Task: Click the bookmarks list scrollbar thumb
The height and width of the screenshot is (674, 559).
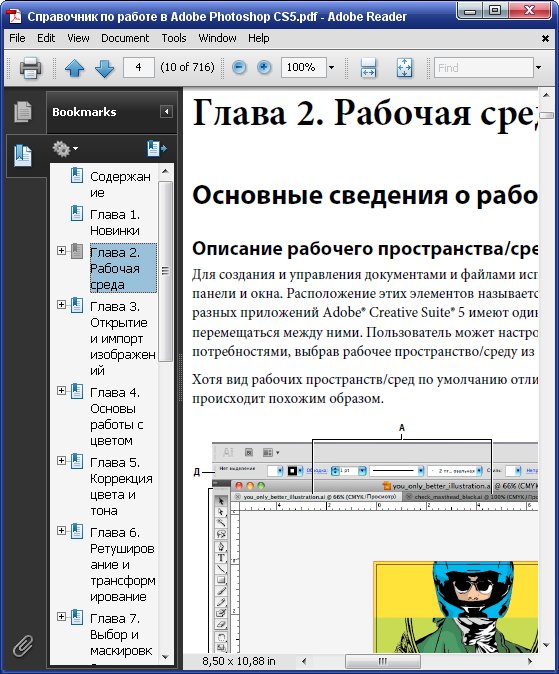Action: (165, 271)
